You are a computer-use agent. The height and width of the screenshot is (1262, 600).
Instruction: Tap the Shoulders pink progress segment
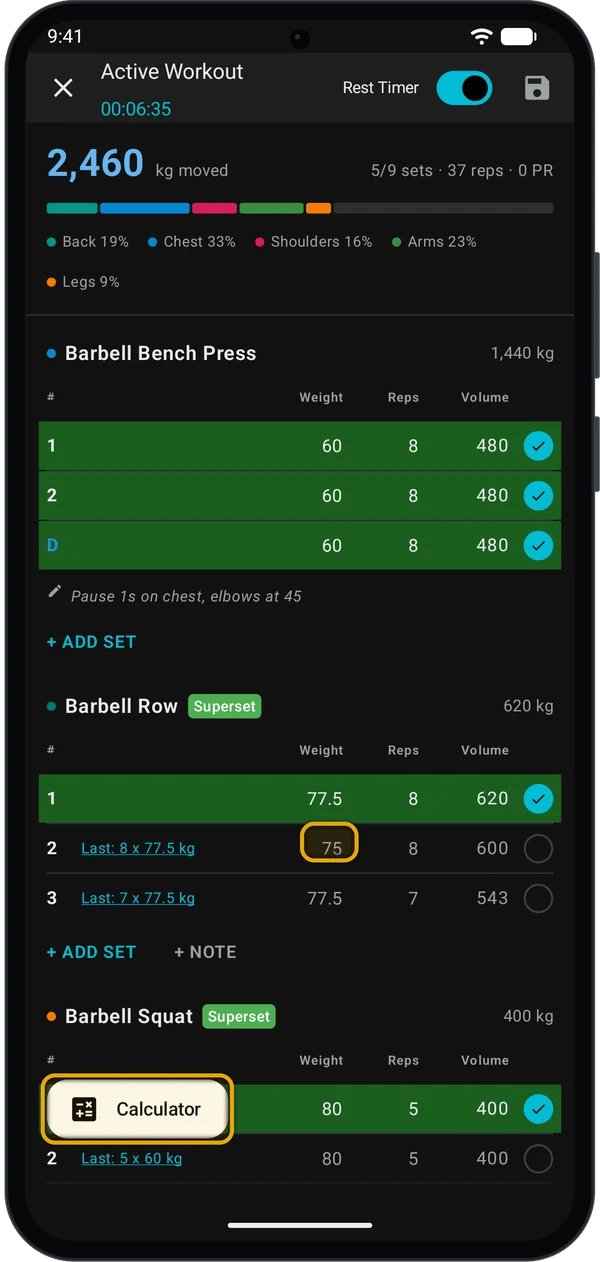[x=214, y=209]
